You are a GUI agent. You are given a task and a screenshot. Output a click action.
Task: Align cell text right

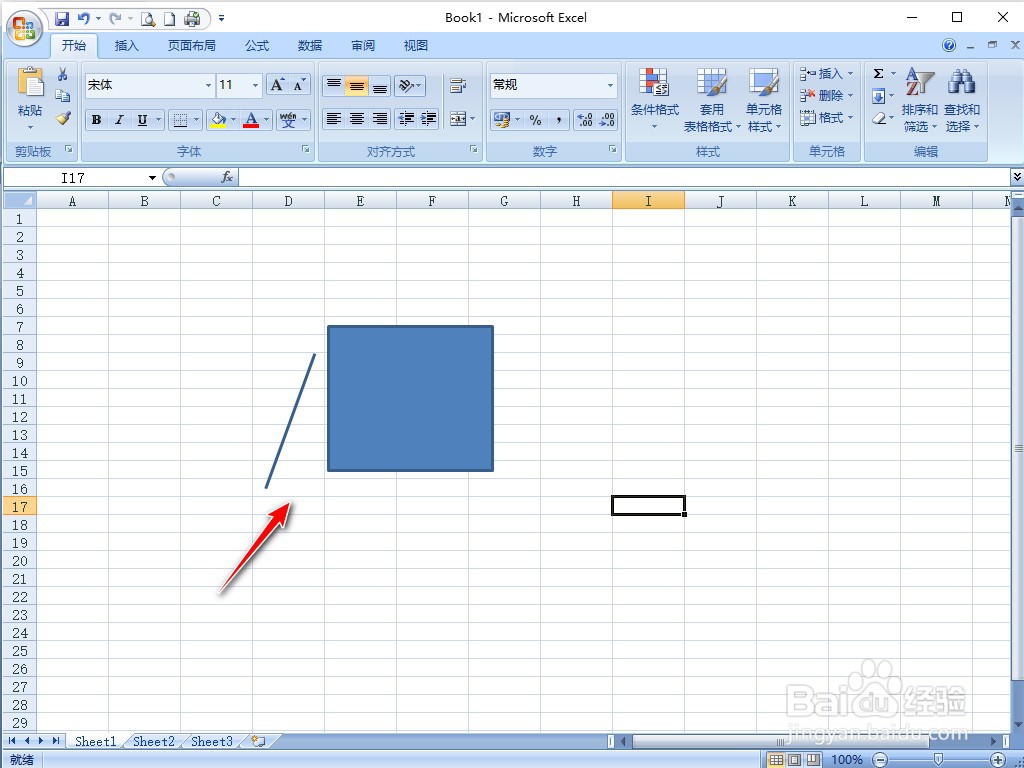(379, 119)
